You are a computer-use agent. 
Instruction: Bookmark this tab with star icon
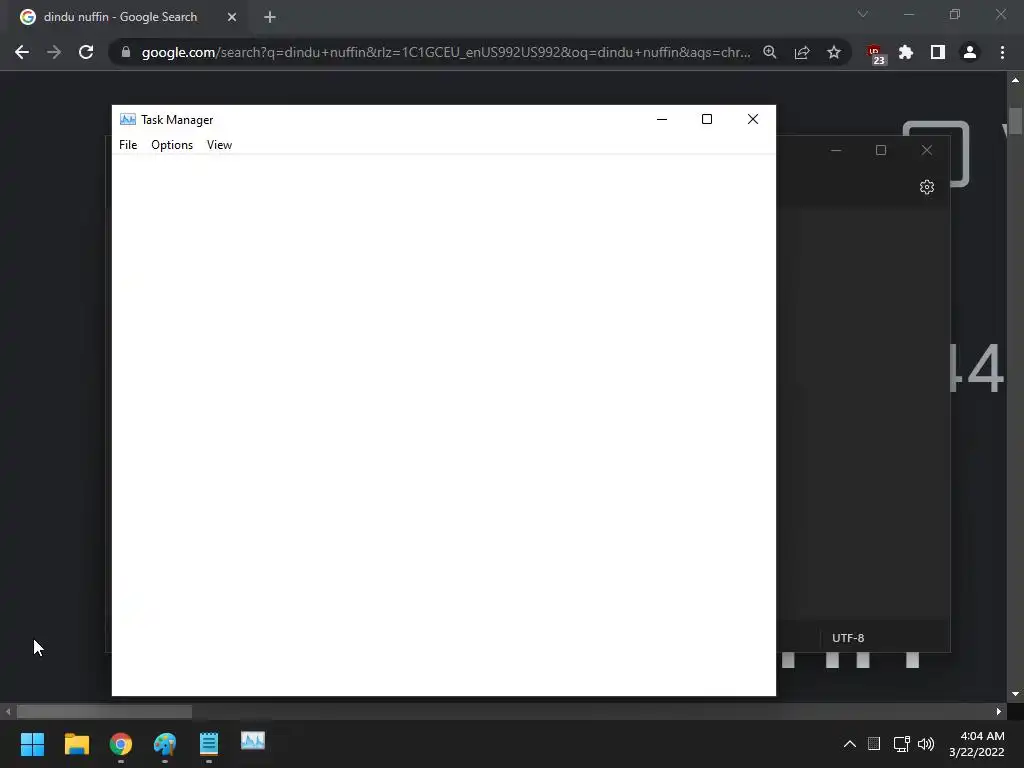pyautogui.click(x=834, y=52)
